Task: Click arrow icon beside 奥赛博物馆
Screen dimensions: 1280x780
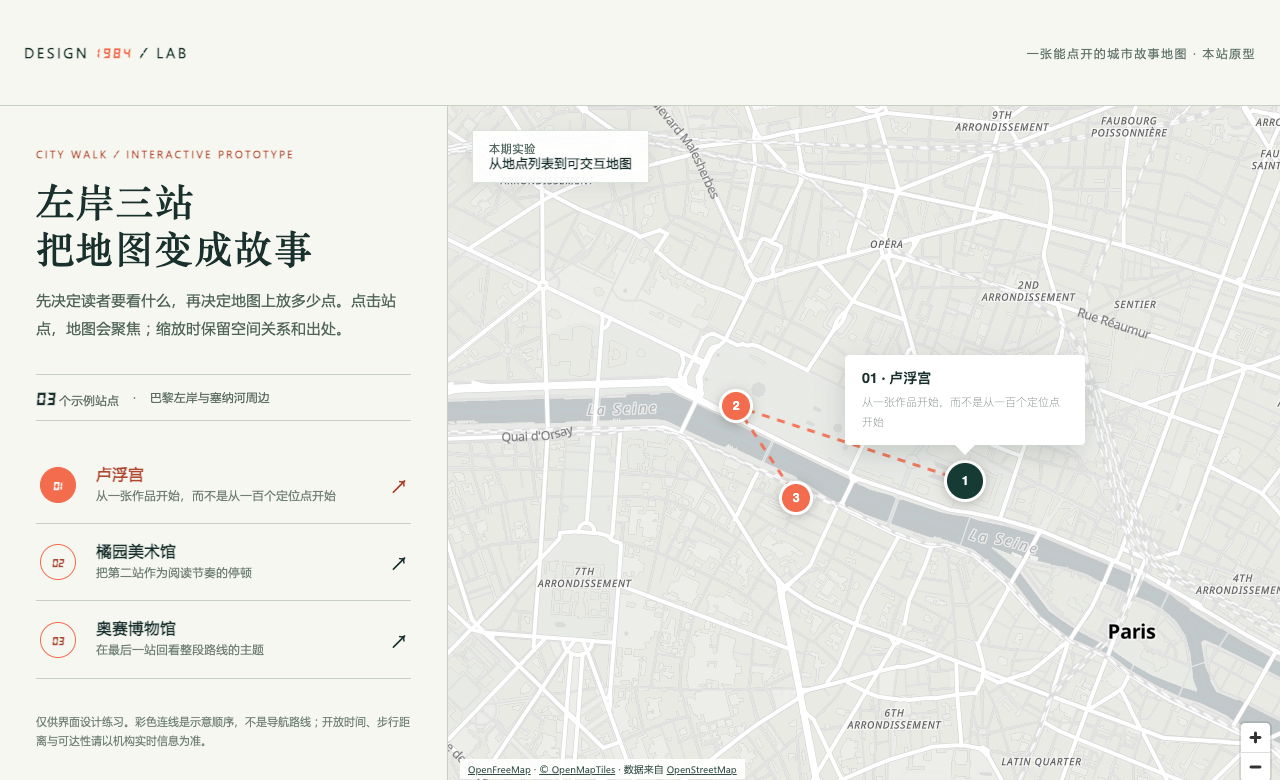Action: click(x=399, y=641)
